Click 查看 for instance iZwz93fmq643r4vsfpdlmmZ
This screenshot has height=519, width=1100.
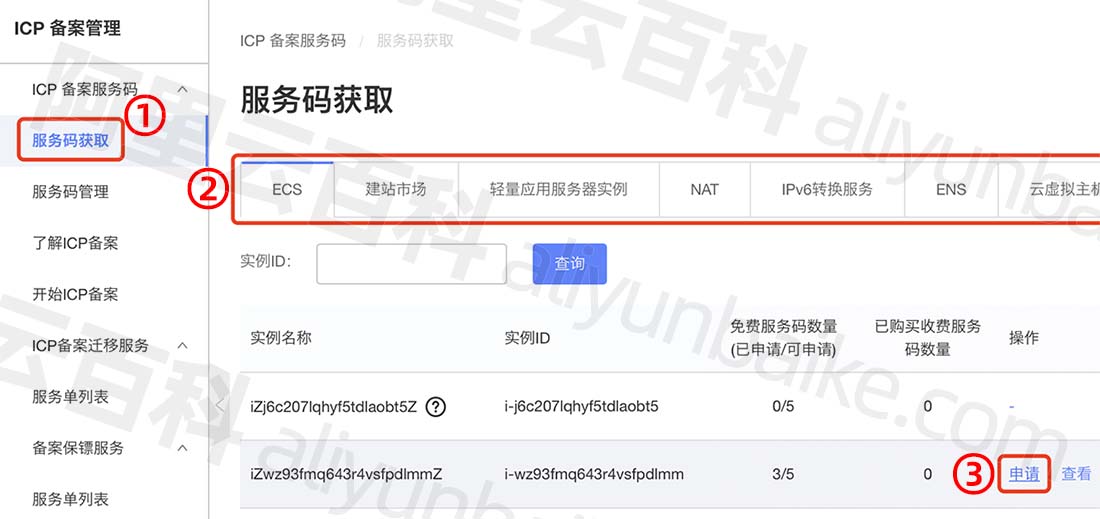(1076, 474)
